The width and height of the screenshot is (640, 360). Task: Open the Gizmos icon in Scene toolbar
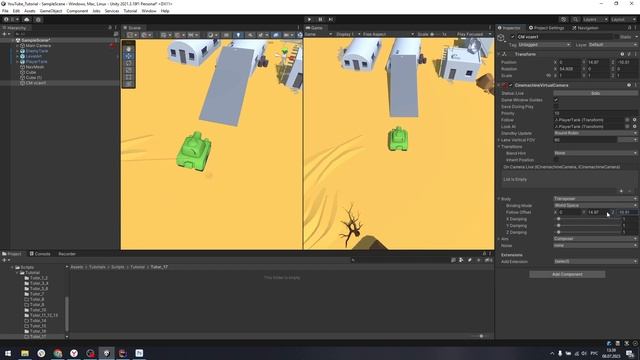[300, 35]
